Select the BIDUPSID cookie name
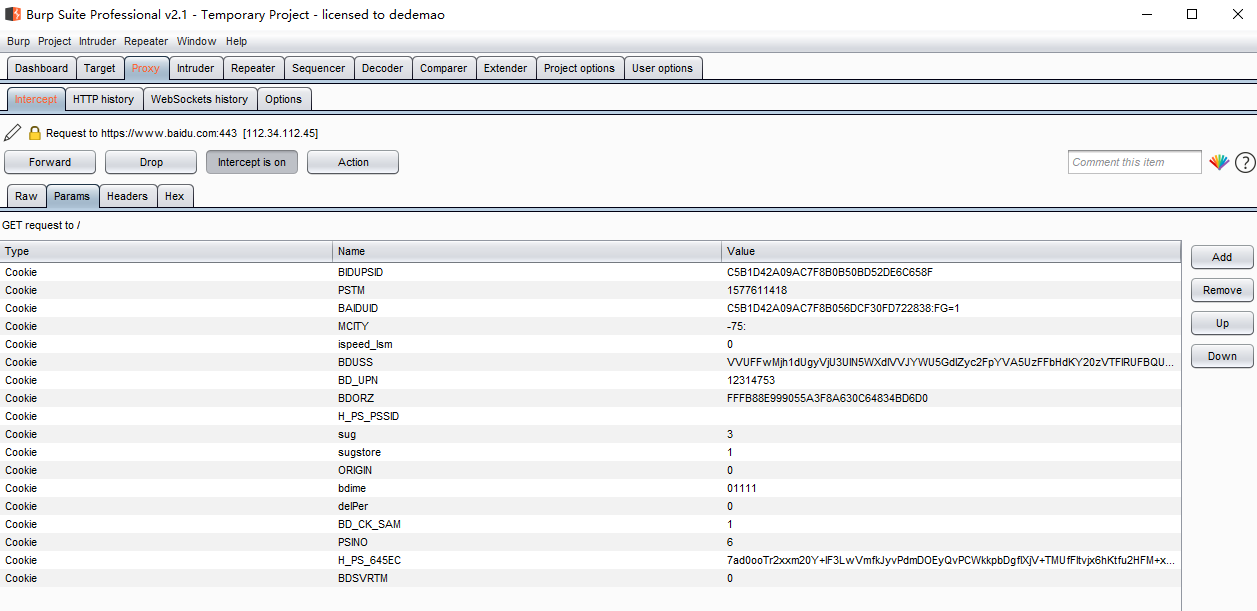Screen dimensions: 1257x611 point(360,272)
